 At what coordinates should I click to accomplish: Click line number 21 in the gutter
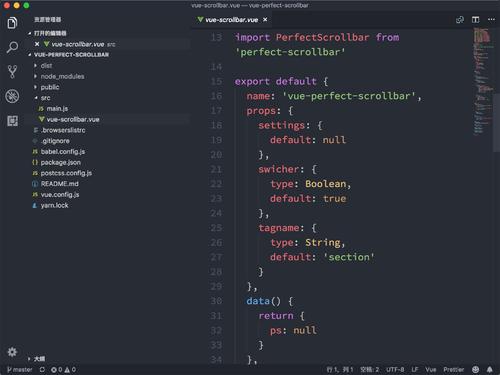(216, 169)
